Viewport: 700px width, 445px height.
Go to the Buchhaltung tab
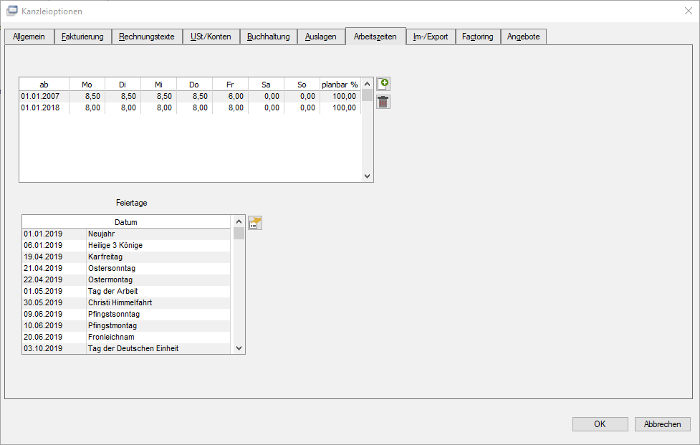(x=268, y=37)
